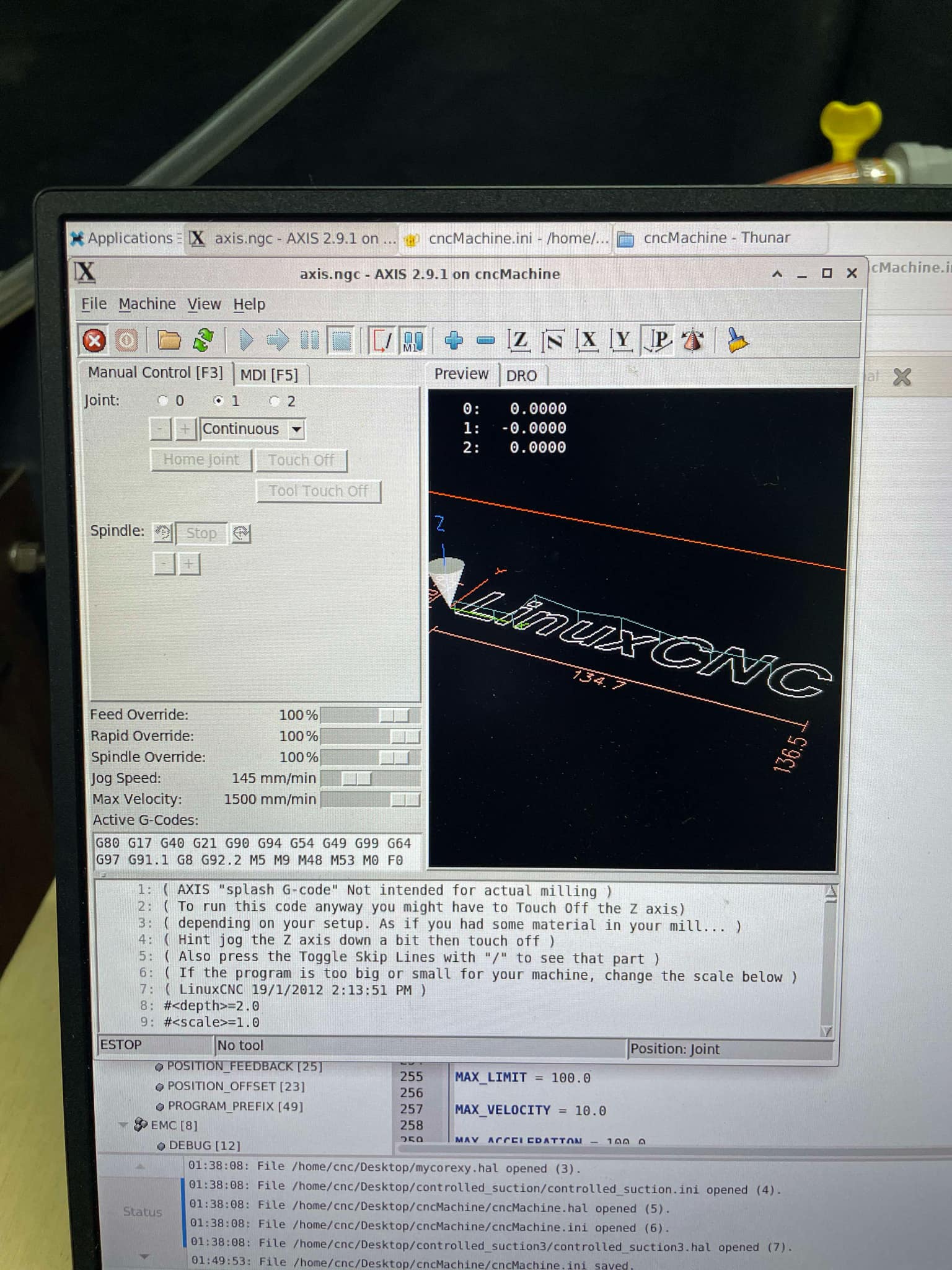Jog joint positive with the plus button

pyautogui.click(x=186, y=429)
